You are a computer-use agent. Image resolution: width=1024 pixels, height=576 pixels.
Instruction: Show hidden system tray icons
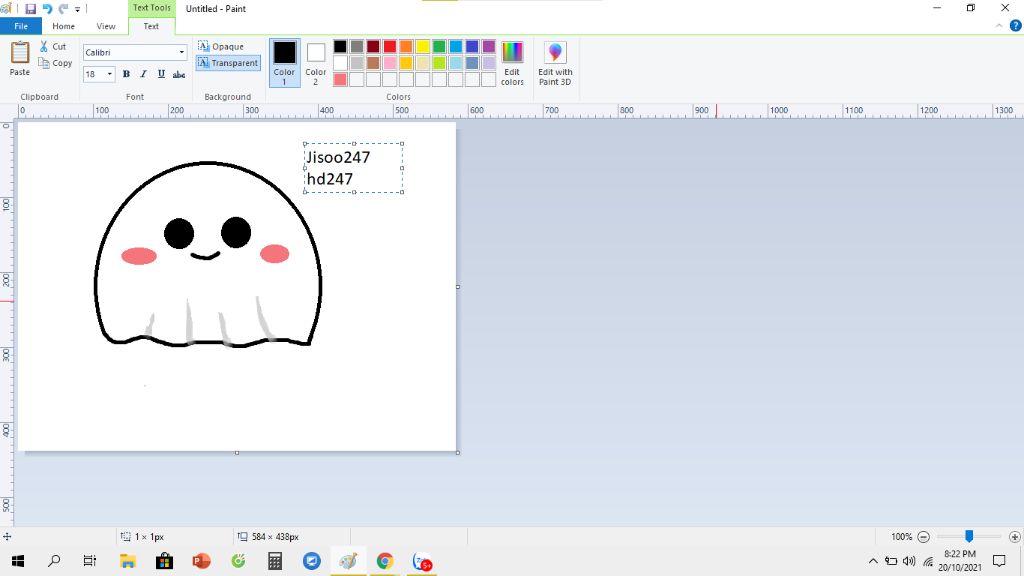(x=873, y=561)
